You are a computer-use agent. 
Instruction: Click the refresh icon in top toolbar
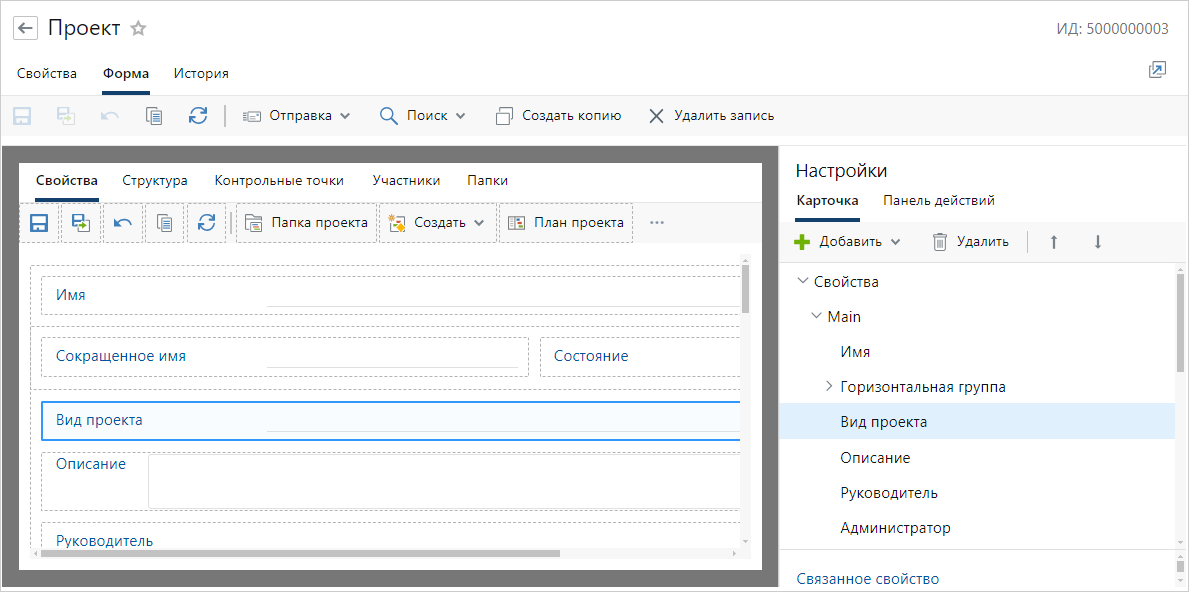click(198, 116)
